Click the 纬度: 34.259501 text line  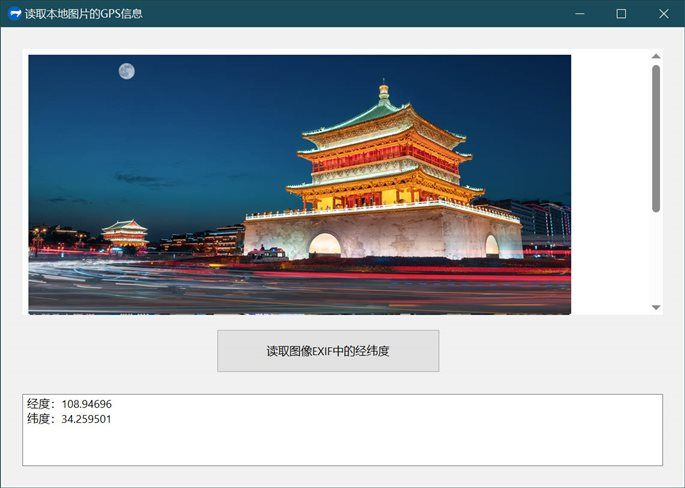click(x=69, y=419)
